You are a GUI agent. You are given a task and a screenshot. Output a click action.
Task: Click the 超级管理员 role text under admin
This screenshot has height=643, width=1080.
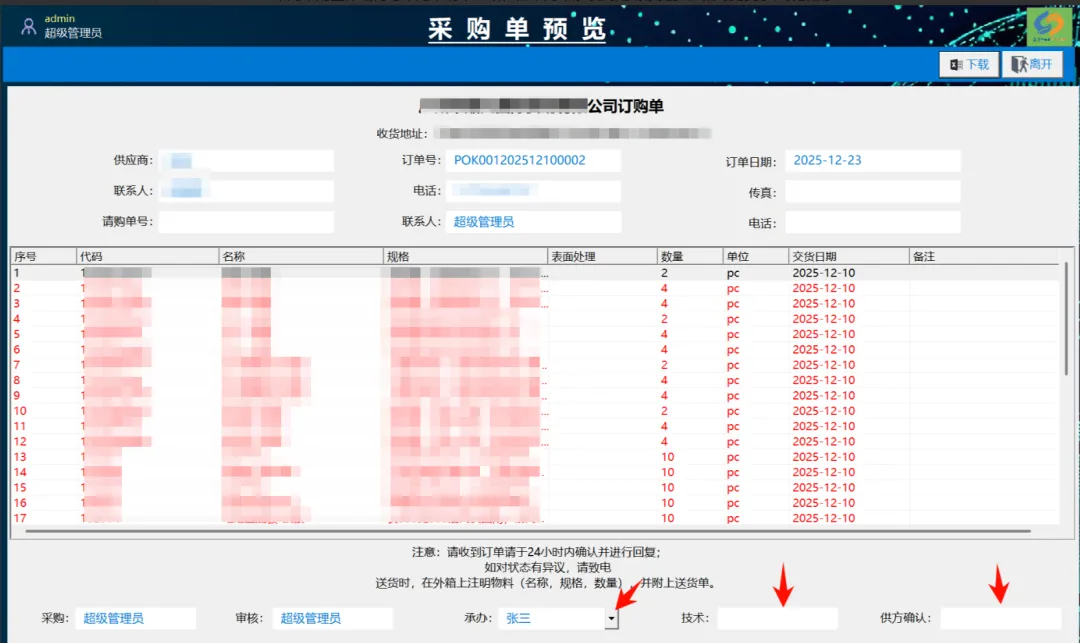click(x=73, y=33)
